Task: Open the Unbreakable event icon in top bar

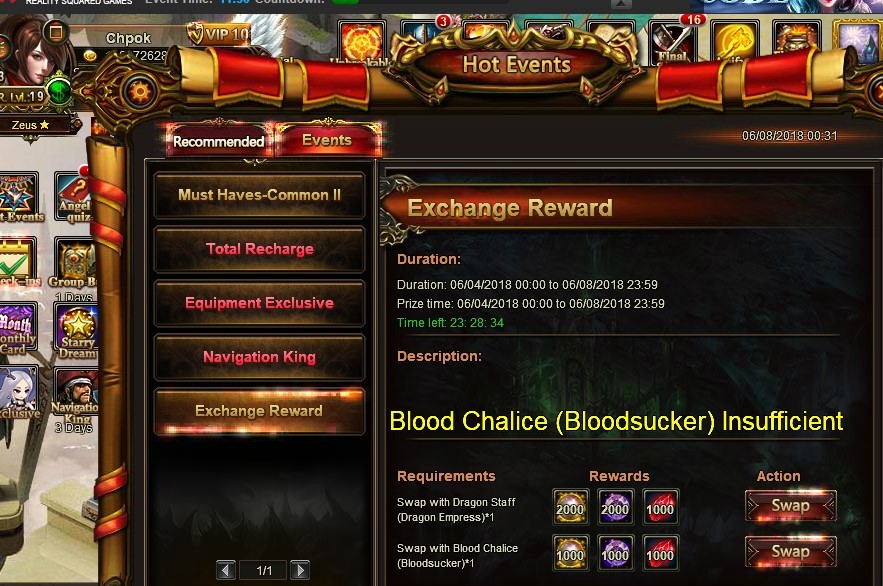Action: coord(362,42)
